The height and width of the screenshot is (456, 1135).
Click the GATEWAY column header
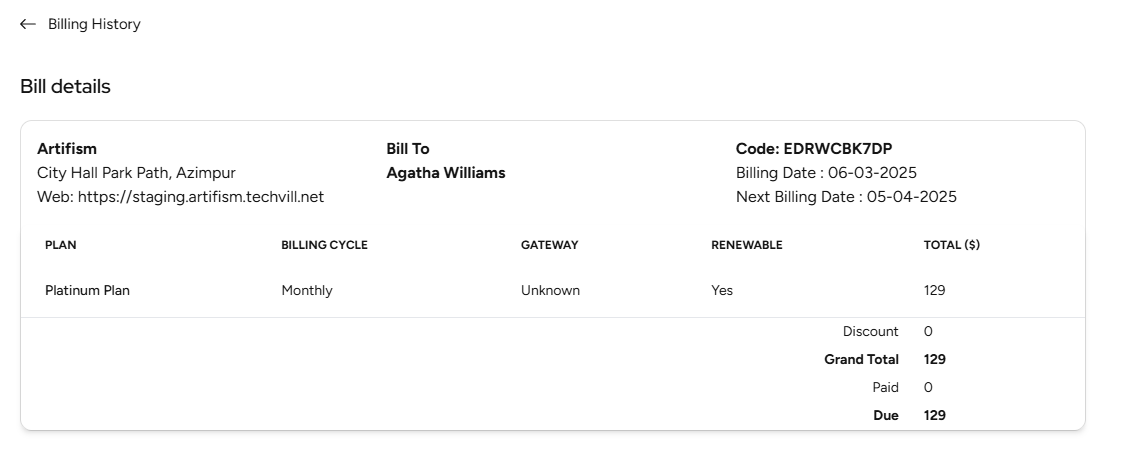pyautogui.click(x=549, y=245)
